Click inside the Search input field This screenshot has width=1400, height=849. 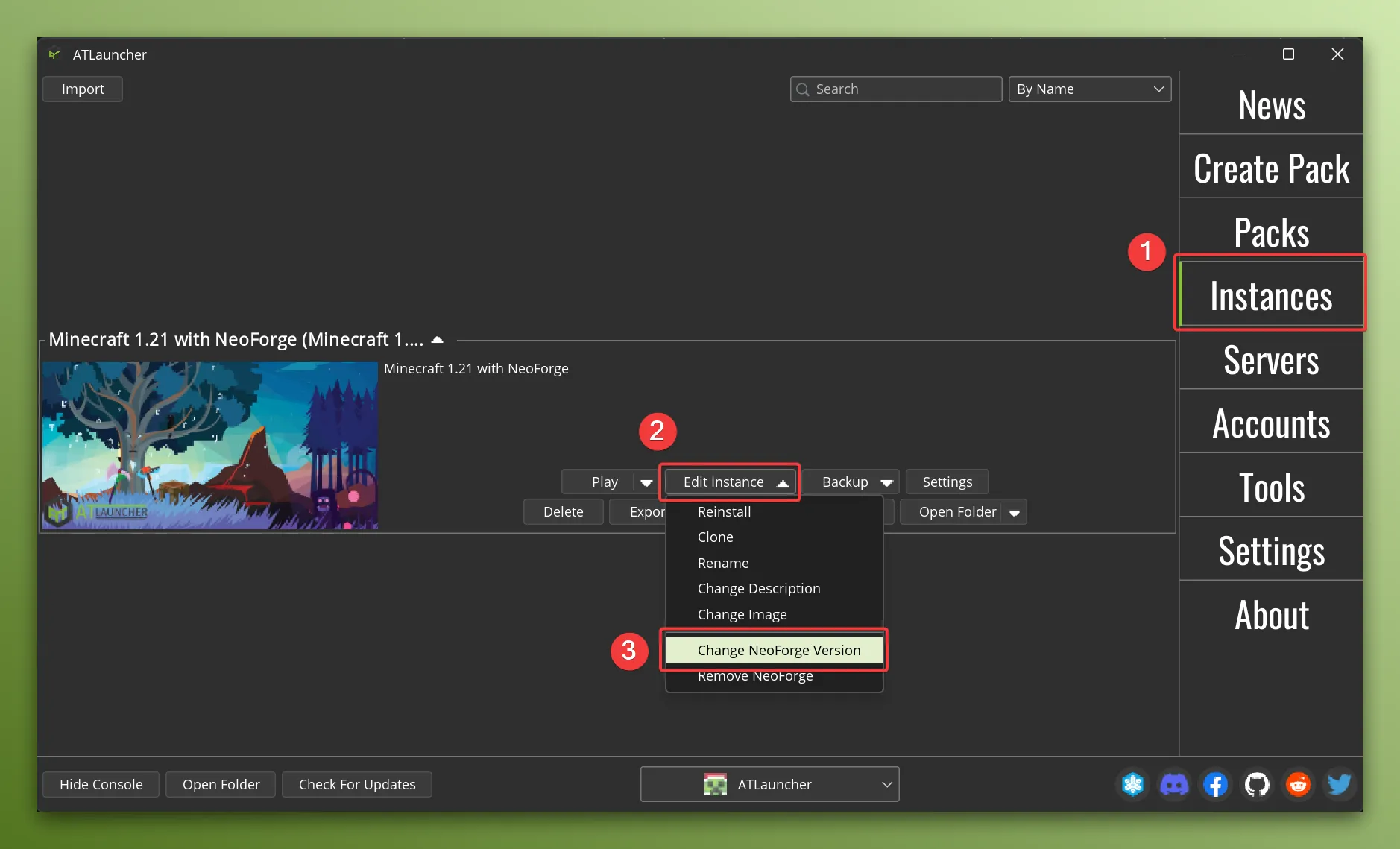coord(895,89)
